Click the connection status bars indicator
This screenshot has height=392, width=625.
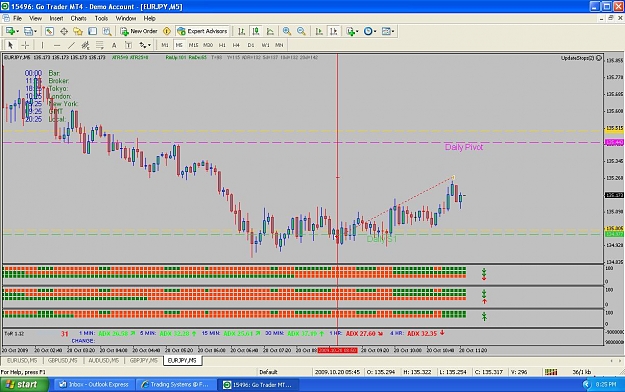(551, 372)
